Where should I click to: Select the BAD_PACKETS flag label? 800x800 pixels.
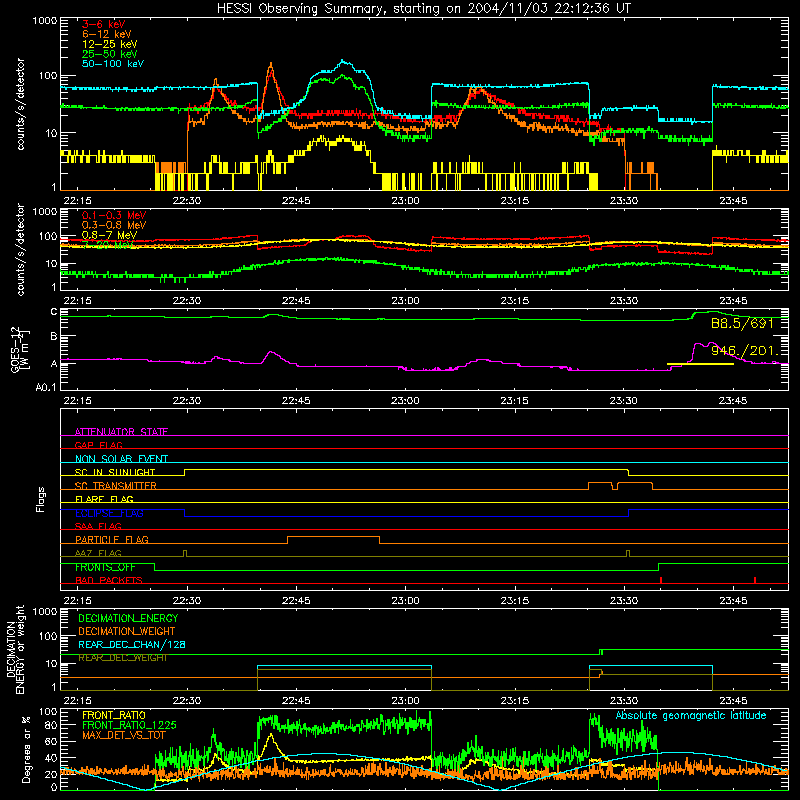(x=109, y=580)
